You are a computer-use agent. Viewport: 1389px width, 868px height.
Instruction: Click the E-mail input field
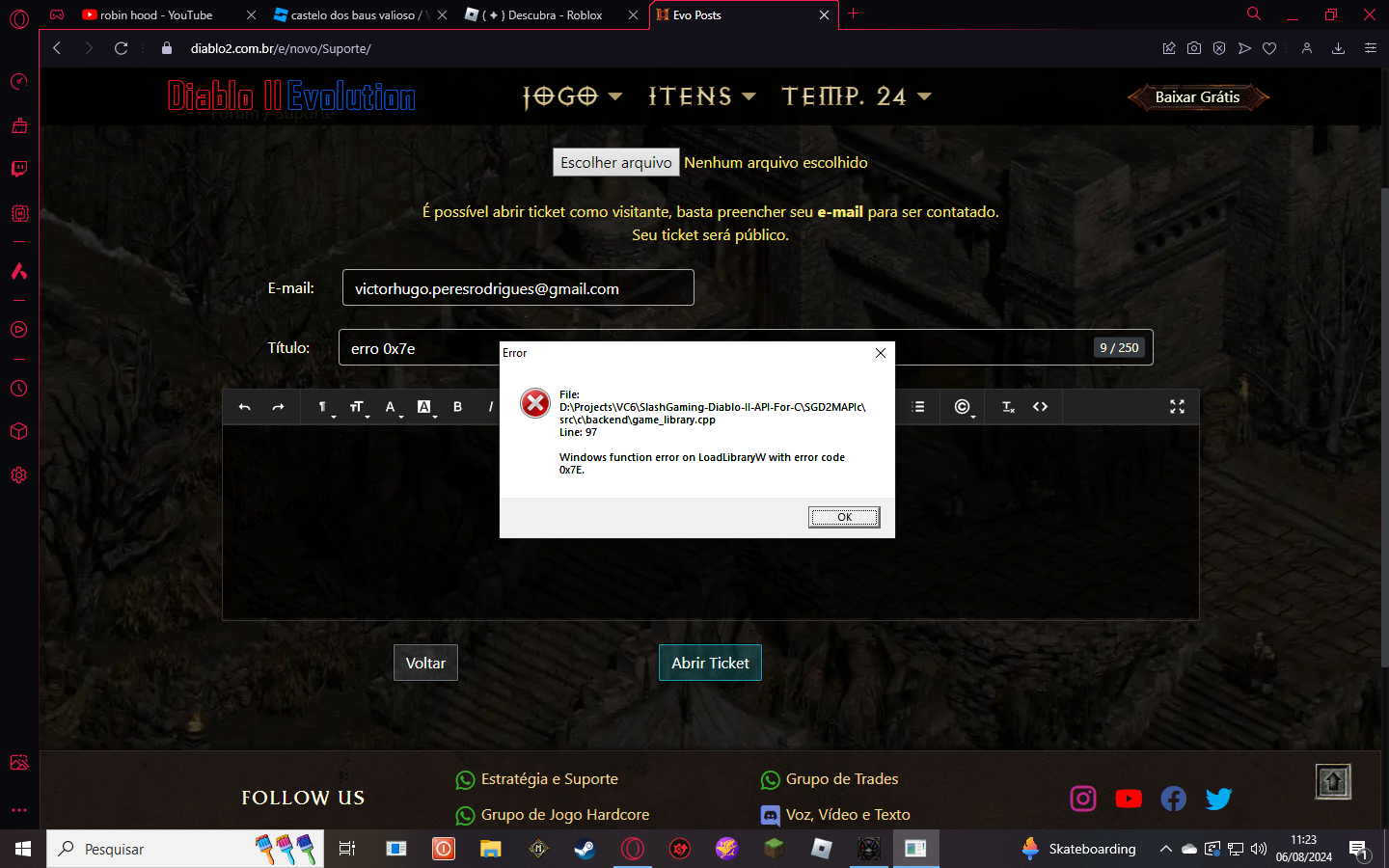click(518, 287)
